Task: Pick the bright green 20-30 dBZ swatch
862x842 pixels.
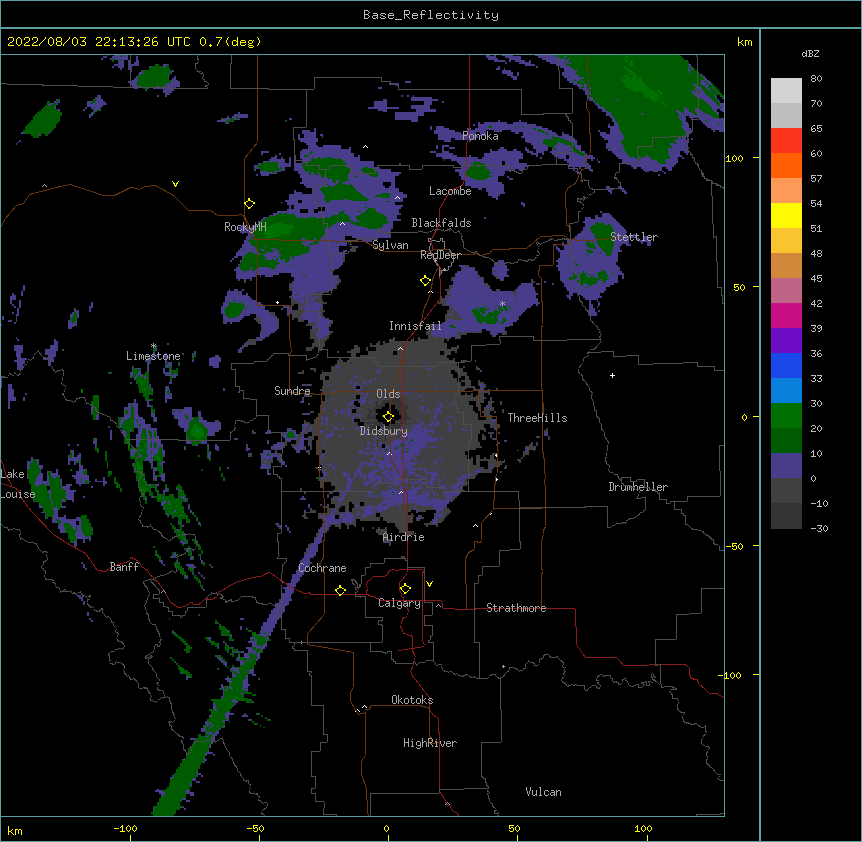Action: point(786,416)
